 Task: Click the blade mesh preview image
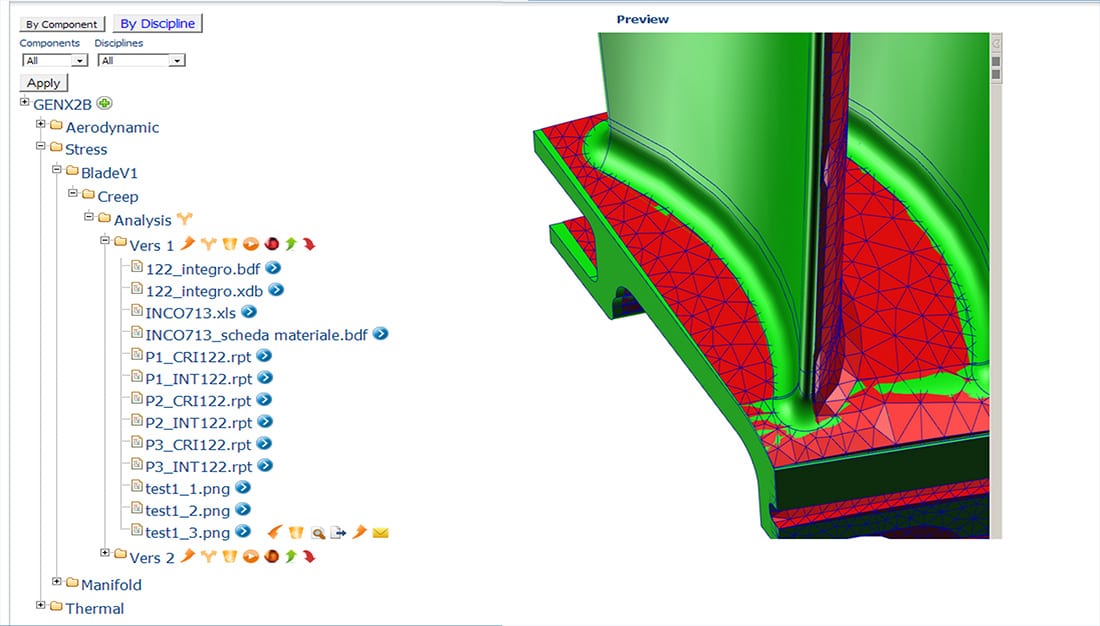pos(761,286)
